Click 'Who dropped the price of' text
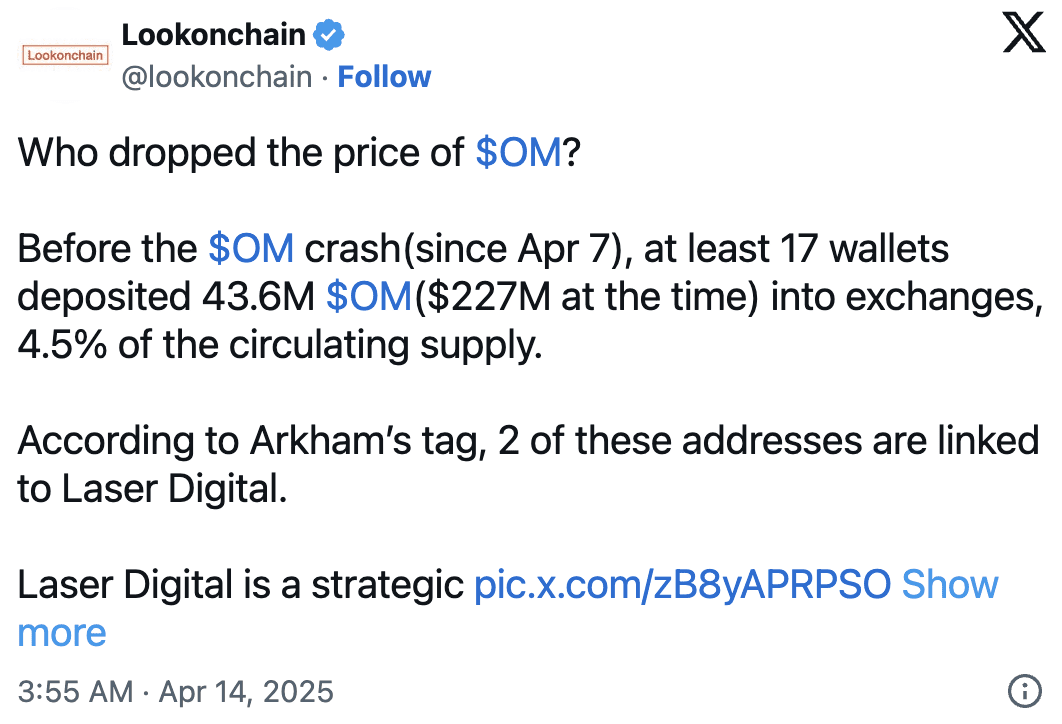The height and width of the screenshot is (724, 1062). click(x=240, y=153)
